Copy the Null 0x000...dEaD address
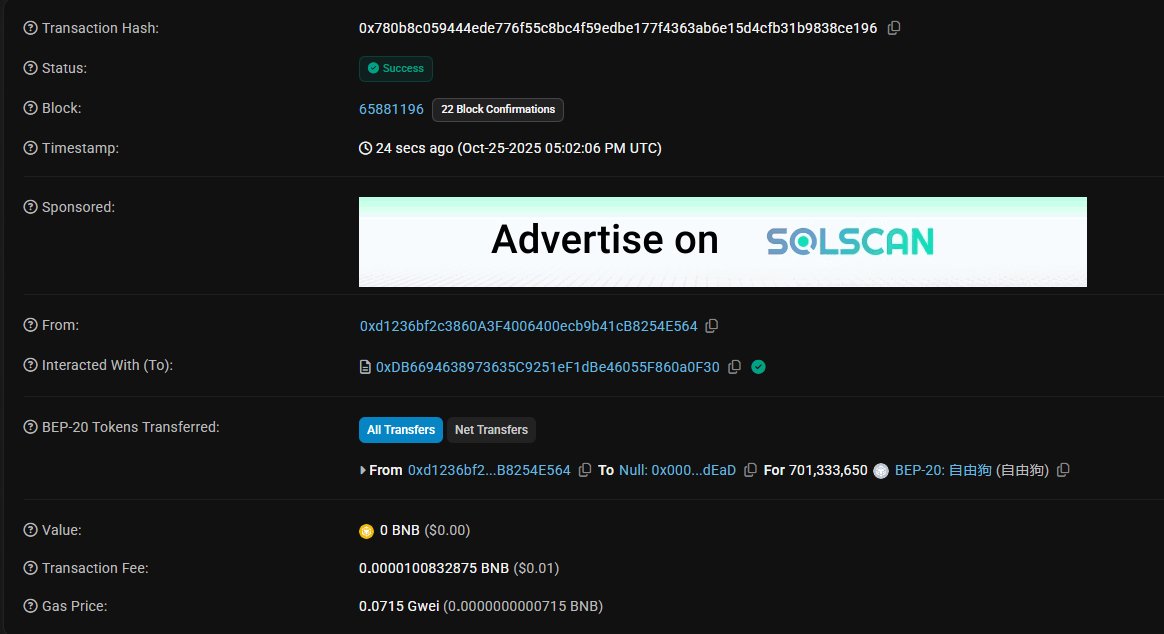The width and height of the screenshot is (1164, 634). pyautogui.click(x=750, y=470)
